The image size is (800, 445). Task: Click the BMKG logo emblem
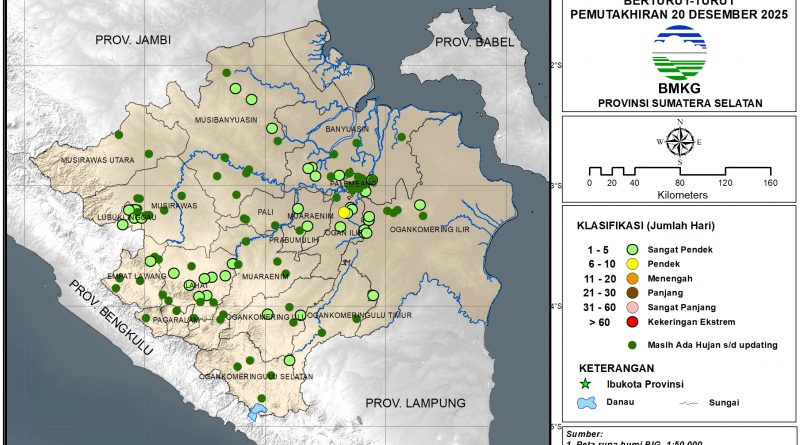[x=679, y=55]
